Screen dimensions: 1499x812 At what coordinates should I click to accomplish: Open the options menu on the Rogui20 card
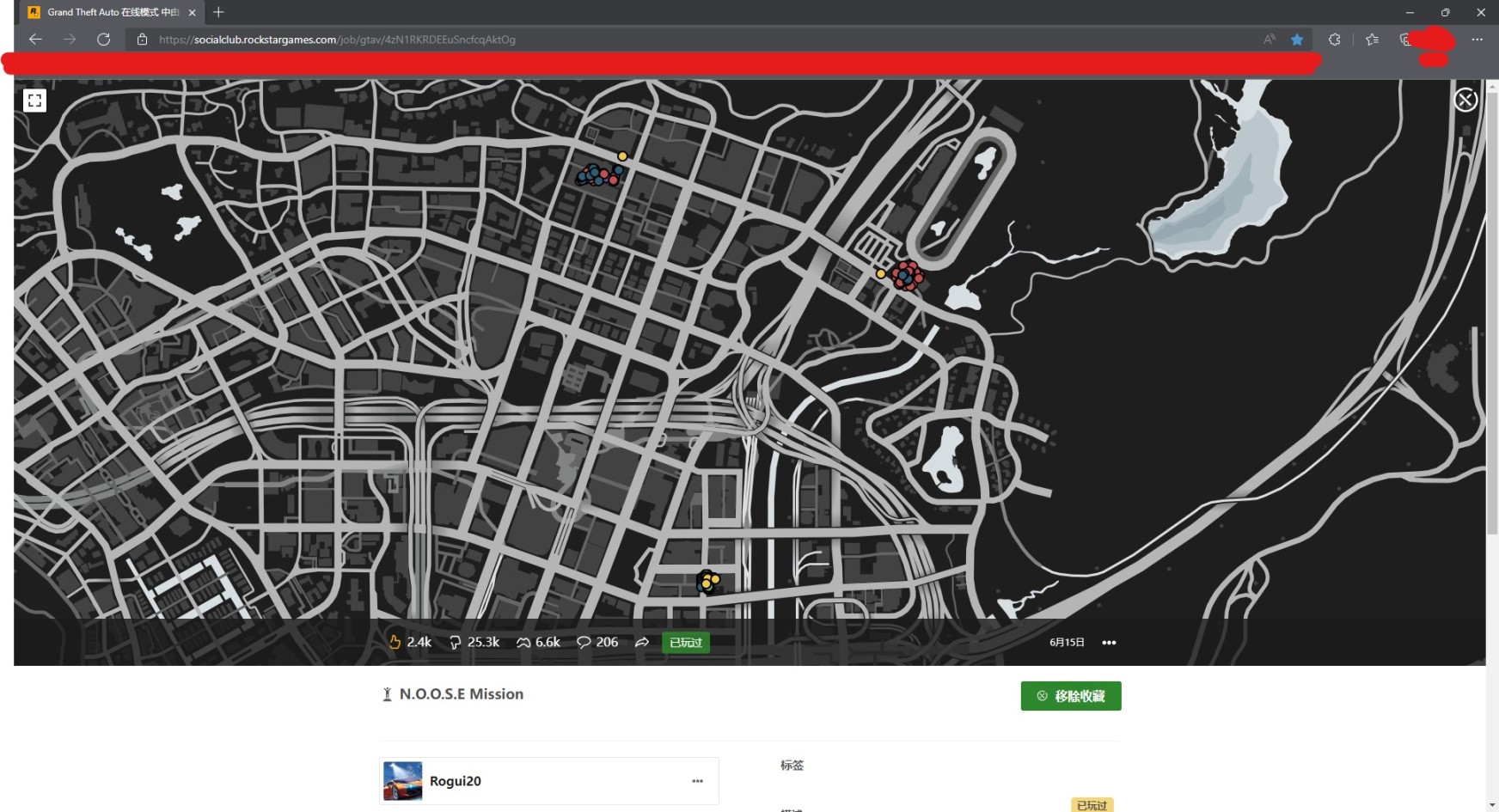tap(698, 781)
